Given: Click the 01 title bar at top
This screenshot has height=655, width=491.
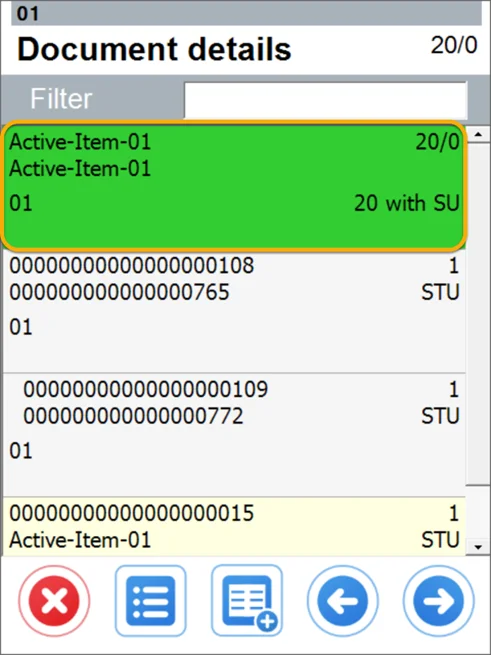Looking at the screenshot, I should click(x=247, y=13).
